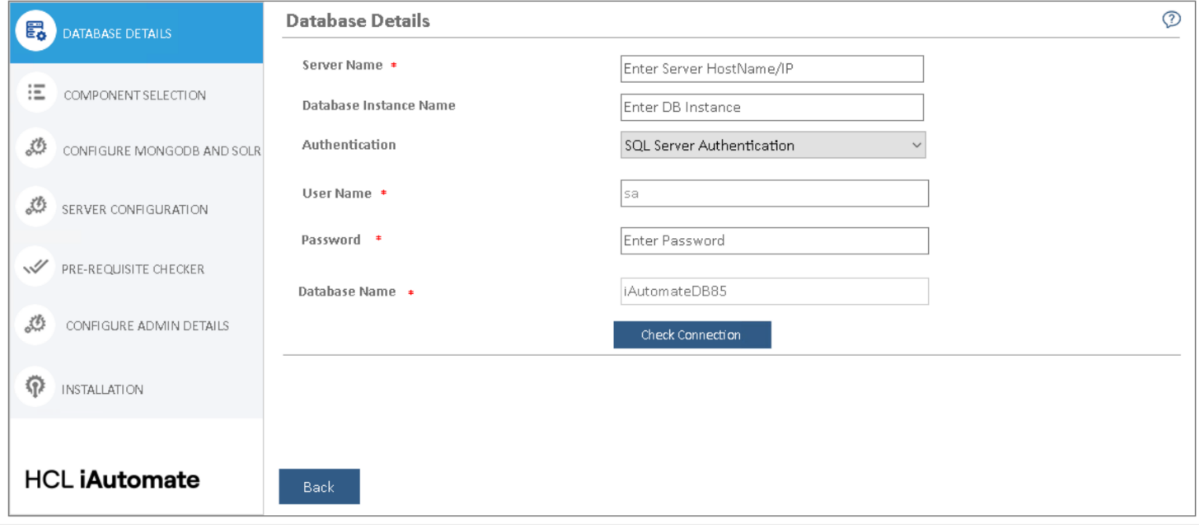Image resolution: width=1199 pixels, height=525 pixels.
Task: Click the Database Details sidebar icon
Action: click(36, 31)
